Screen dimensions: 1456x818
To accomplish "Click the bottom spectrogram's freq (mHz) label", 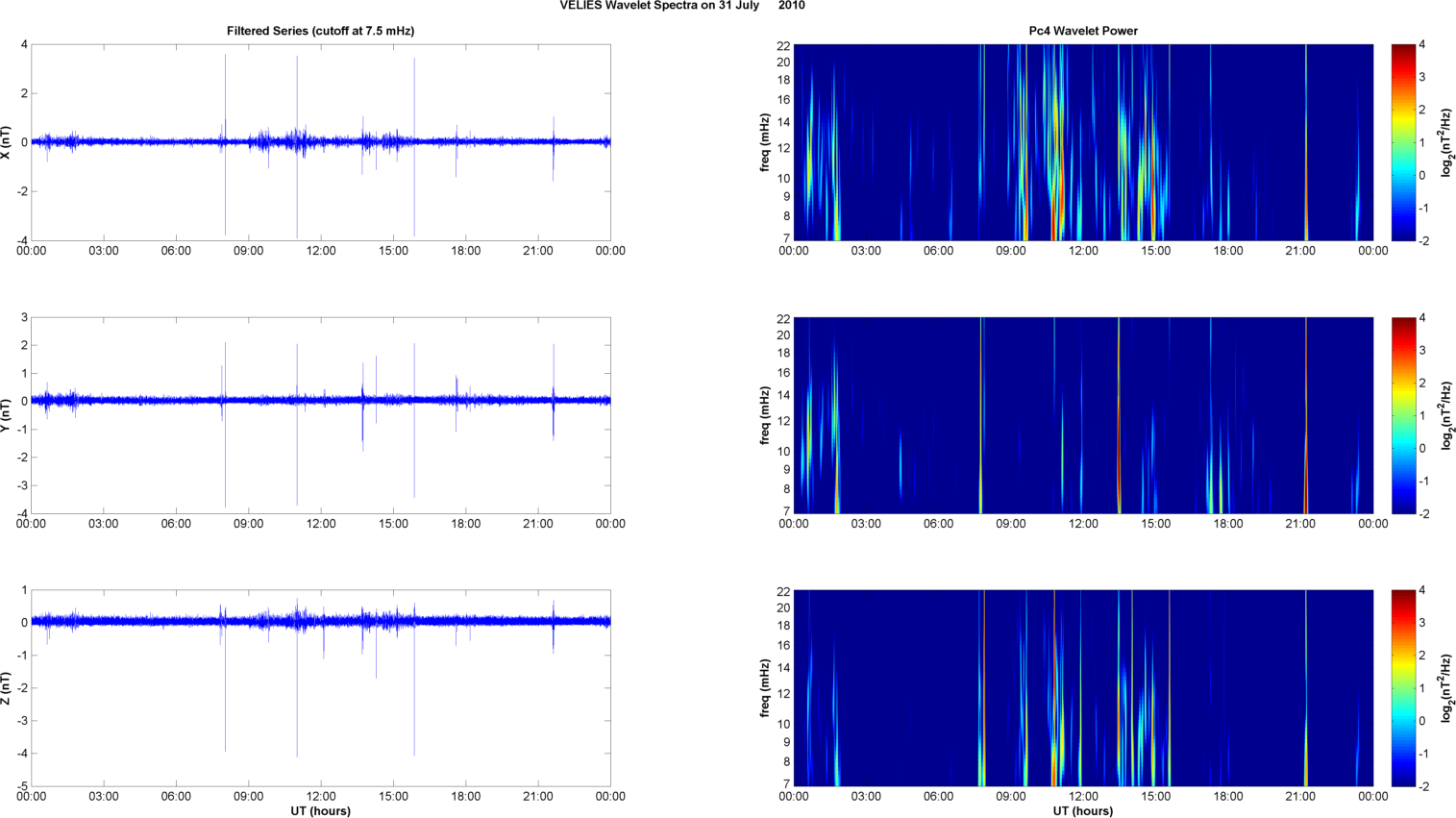I will pos(765,688).
